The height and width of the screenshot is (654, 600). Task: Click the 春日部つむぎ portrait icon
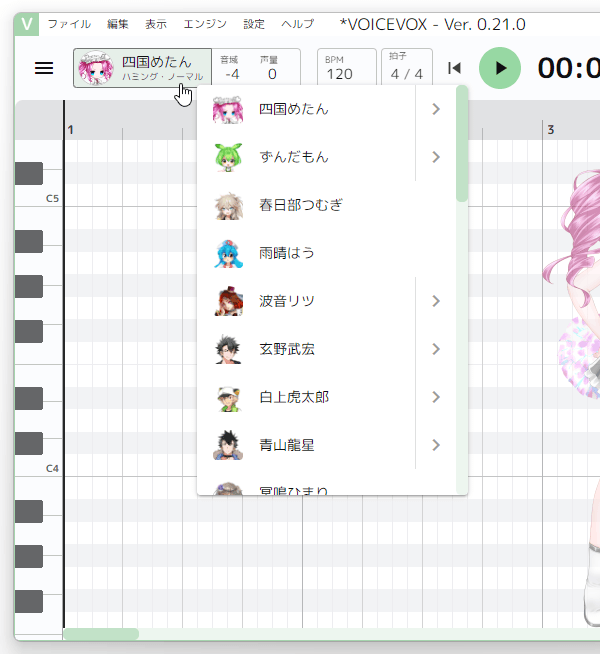click(228, 206)
